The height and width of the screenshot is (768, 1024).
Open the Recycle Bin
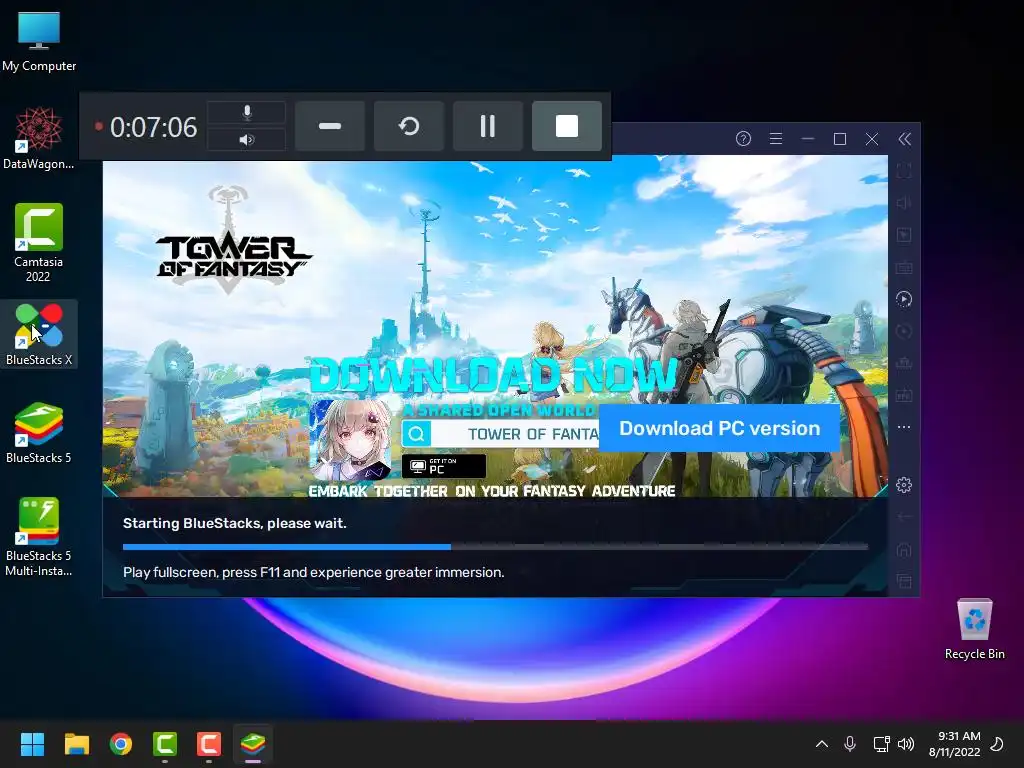coord(974,629)
